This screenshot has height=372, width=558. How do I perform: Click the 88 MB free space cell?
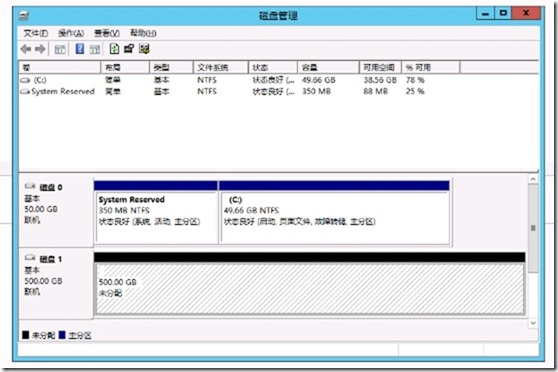tap(375, 91)
